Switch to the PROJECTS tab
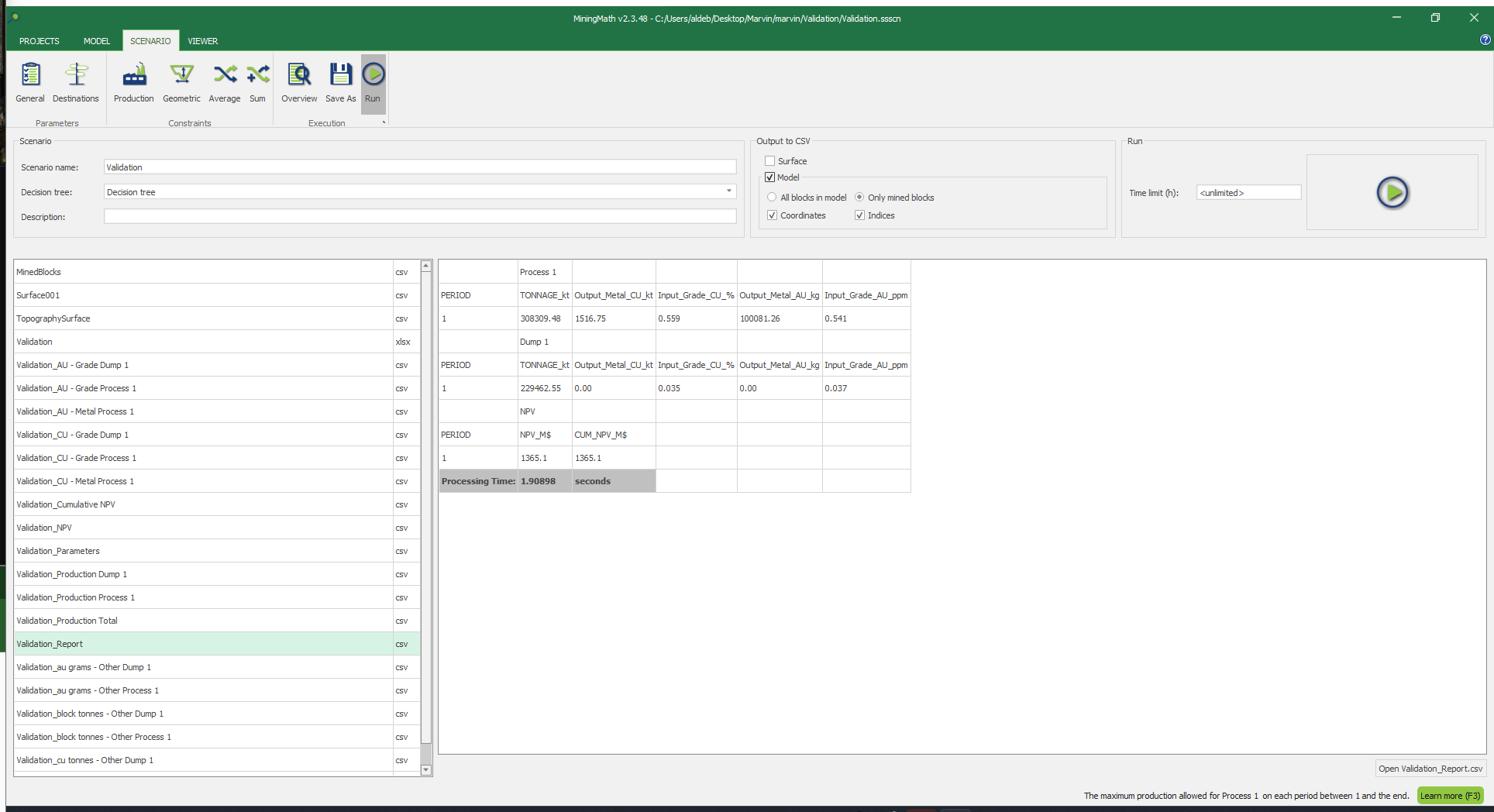1494x812 pixels. click(x=39, y=41)
